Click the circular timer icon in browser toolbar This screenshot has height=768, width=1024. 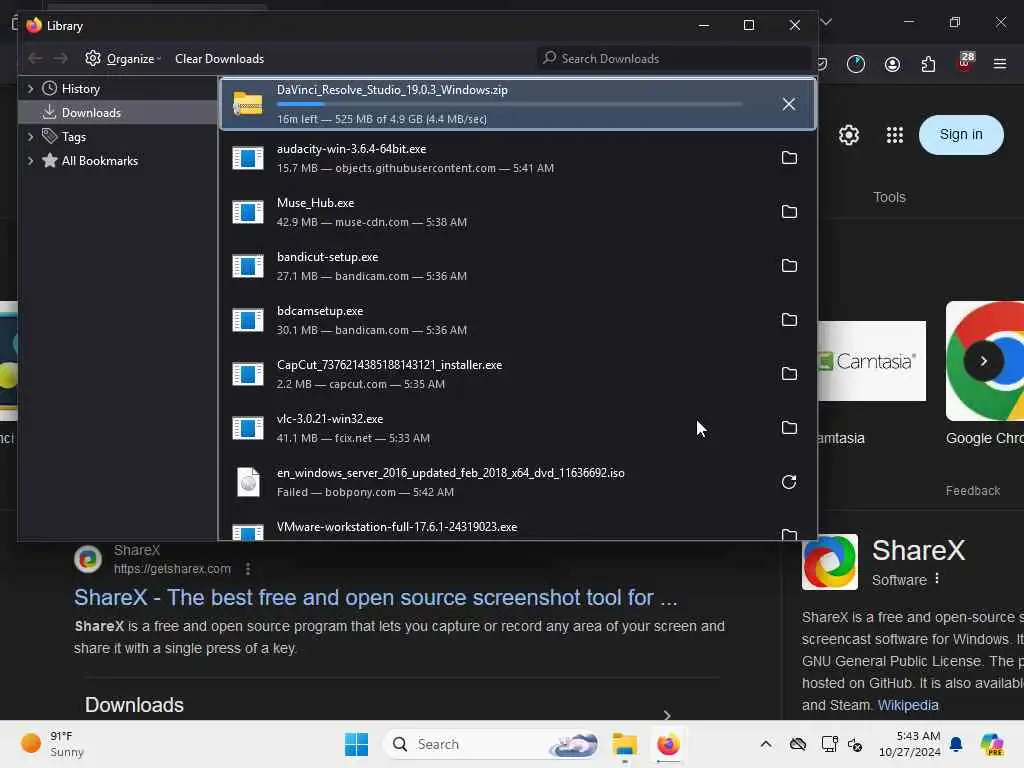pos(856,64)
